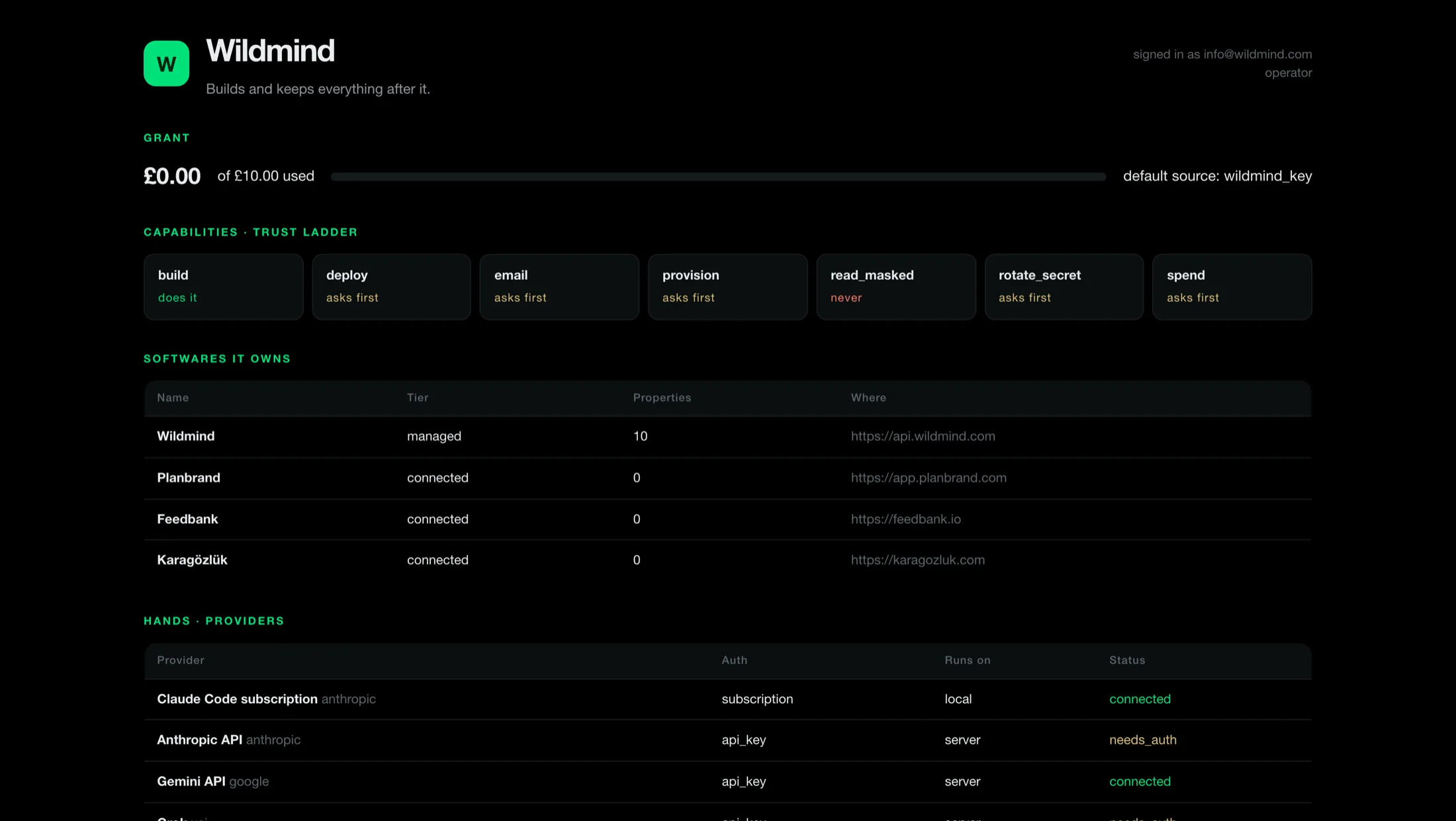Click the managed tier cell for Wildmind
Screen dimensions: 1456x821
tap(434, 436)
